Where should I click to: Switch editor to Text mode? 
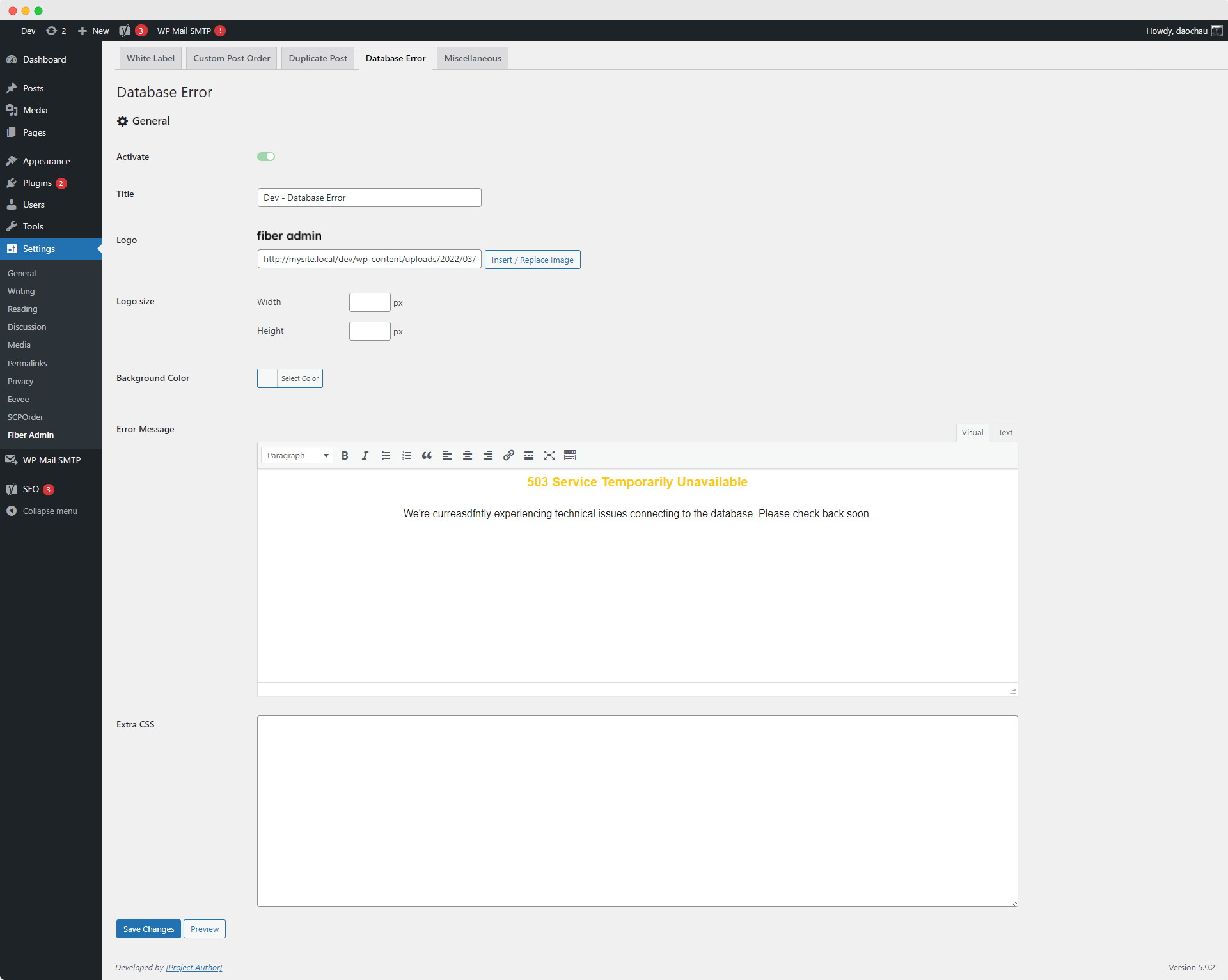(x=1005, y=433)
